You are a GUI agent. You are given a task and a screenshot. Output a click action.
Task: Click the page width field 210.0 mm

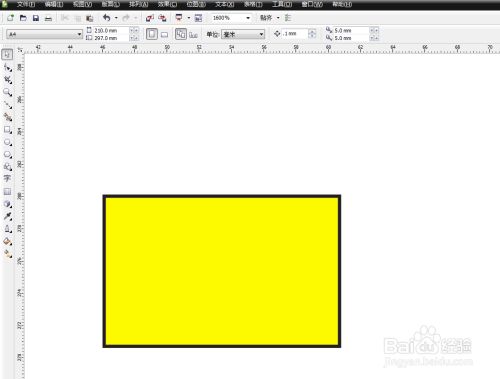[111, 30]
